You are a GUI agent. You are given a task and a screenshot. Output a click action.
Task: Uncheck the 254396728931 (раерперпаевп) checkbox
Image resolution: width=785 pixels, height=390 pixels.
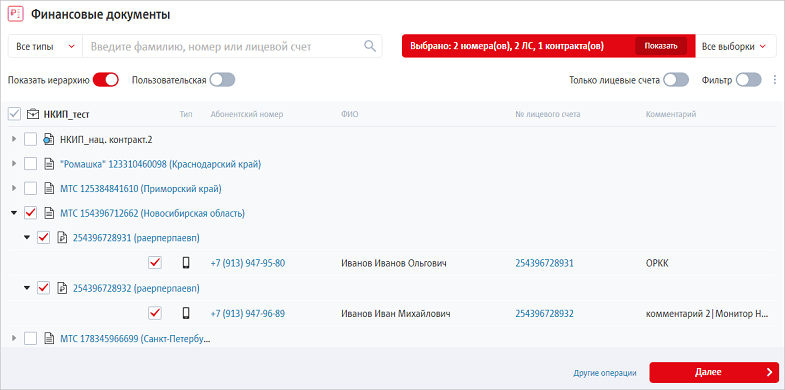(44, 238)
